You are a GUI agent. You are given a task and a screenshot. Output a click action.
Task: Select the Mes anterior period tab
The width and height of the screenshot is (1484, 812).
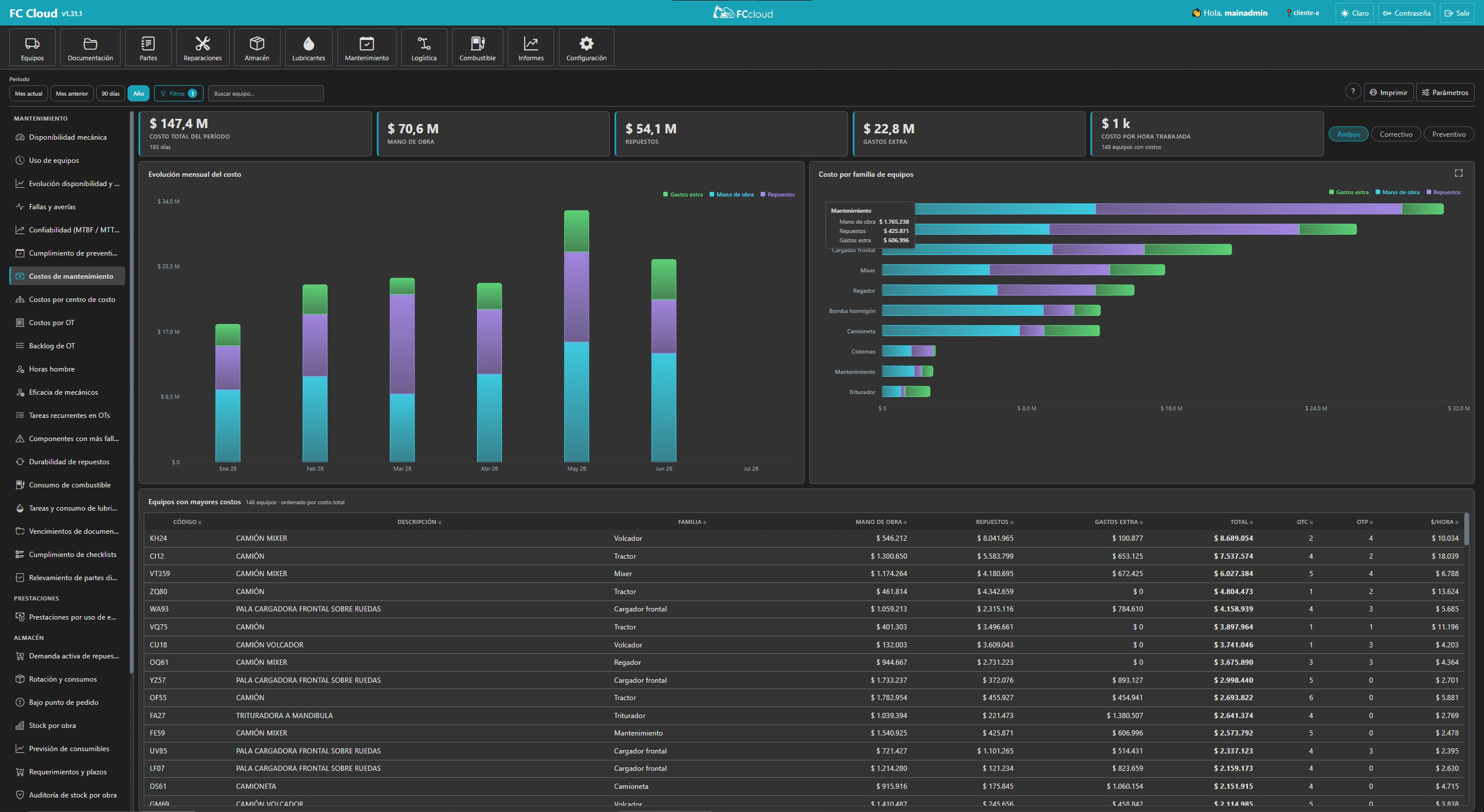72,93
